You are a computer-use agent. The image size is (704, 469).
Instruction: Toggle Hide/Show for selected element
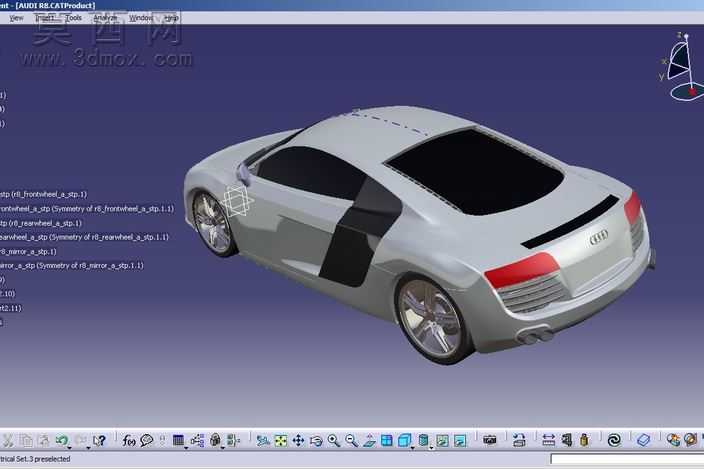442,441
